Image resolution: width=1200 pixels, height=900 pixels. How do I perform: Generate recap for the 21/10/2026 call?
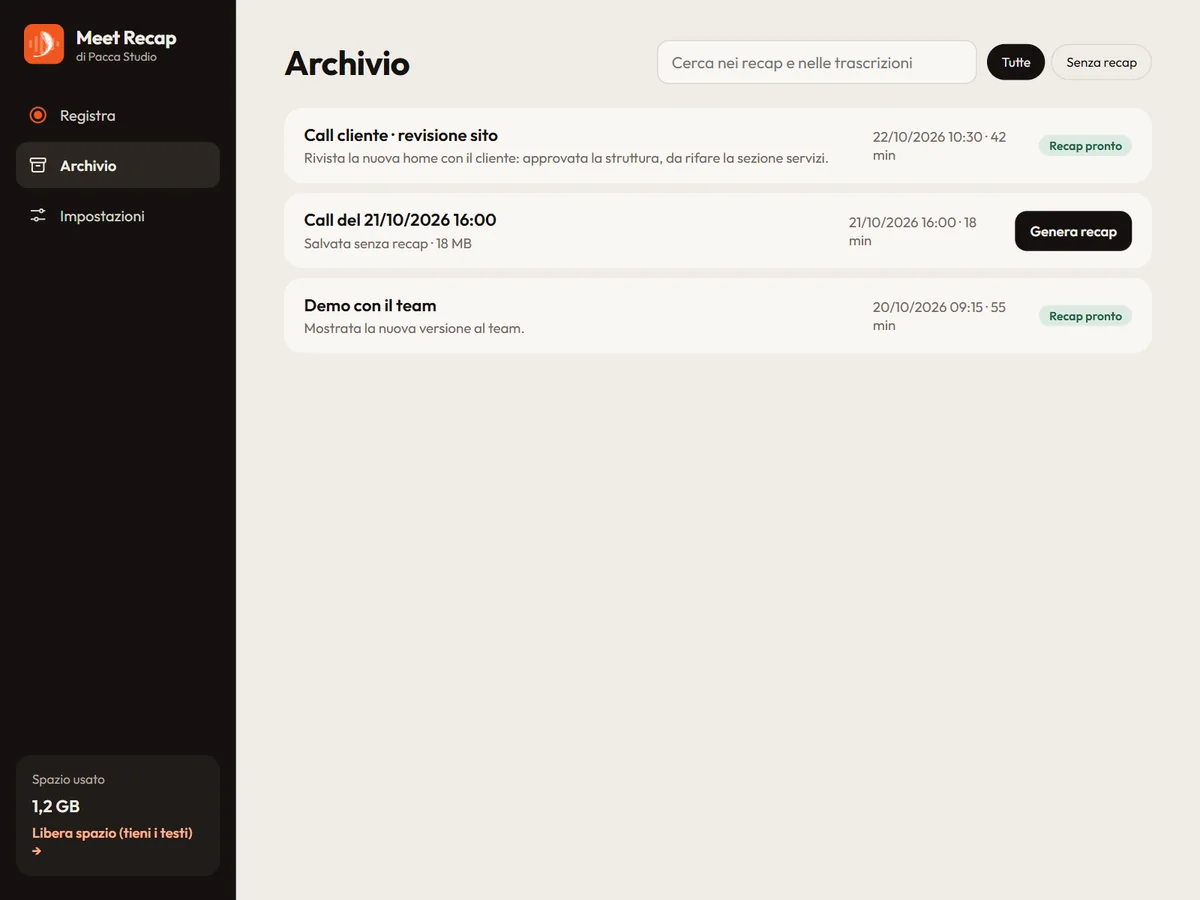(x=1073, y=231)
